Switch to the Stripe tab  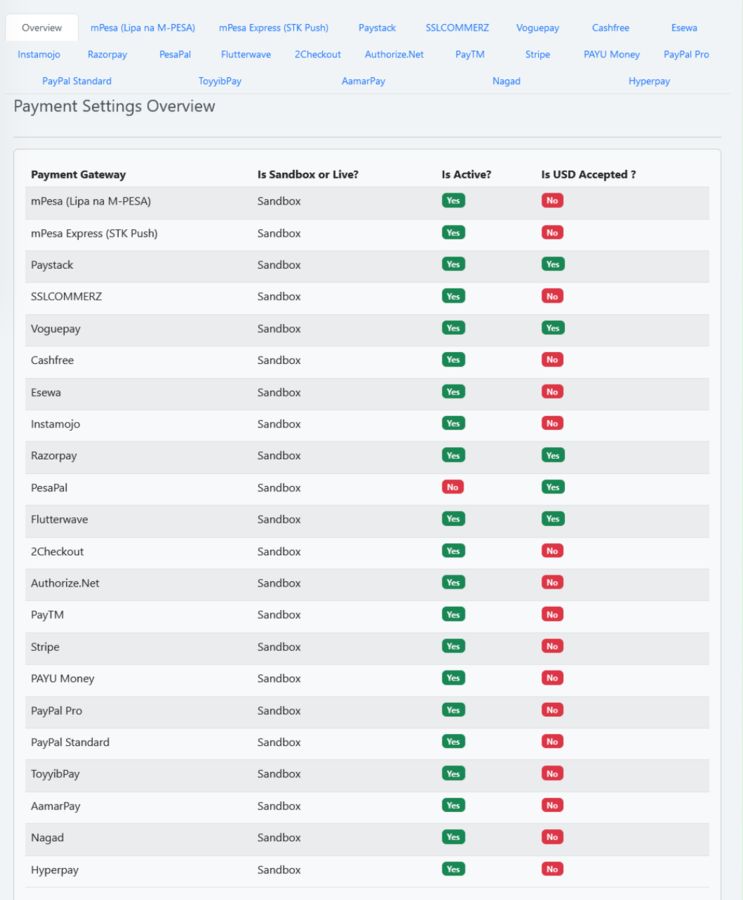538,54
